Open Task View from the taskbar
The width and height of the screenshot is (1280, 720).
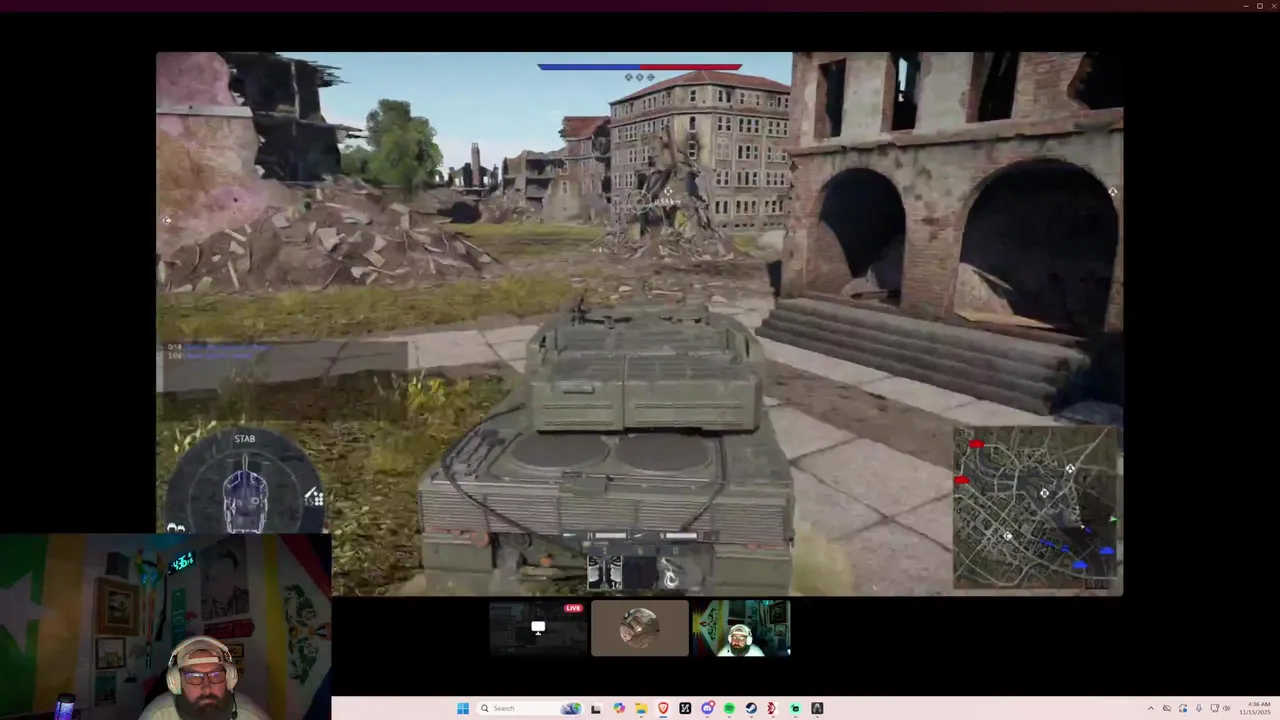coord(596,709)
